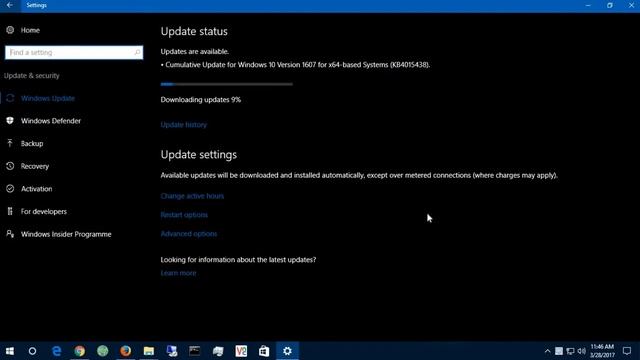
Task: Open the V2 app on taskbar
Action: click(241, 351)
